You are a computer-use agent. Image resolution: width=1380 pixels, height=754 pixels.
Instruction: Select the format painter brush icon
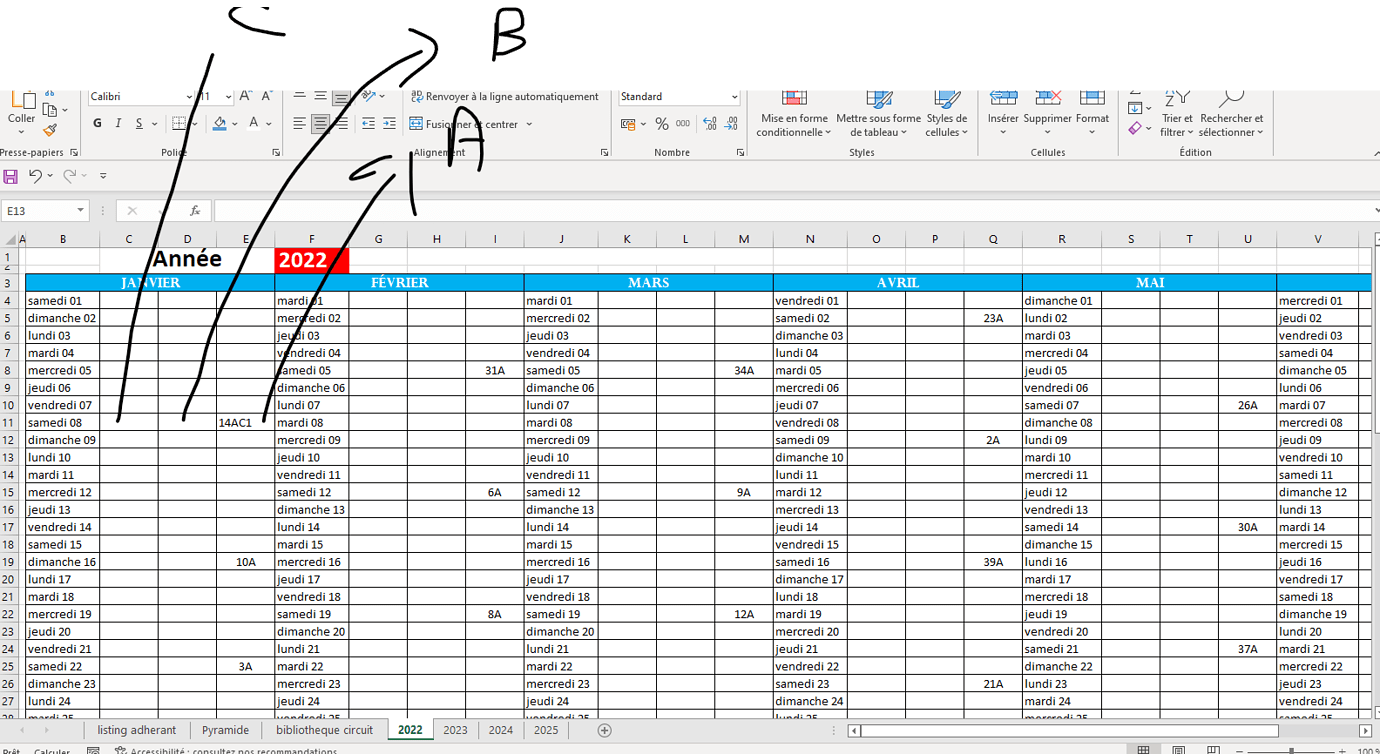51,130
